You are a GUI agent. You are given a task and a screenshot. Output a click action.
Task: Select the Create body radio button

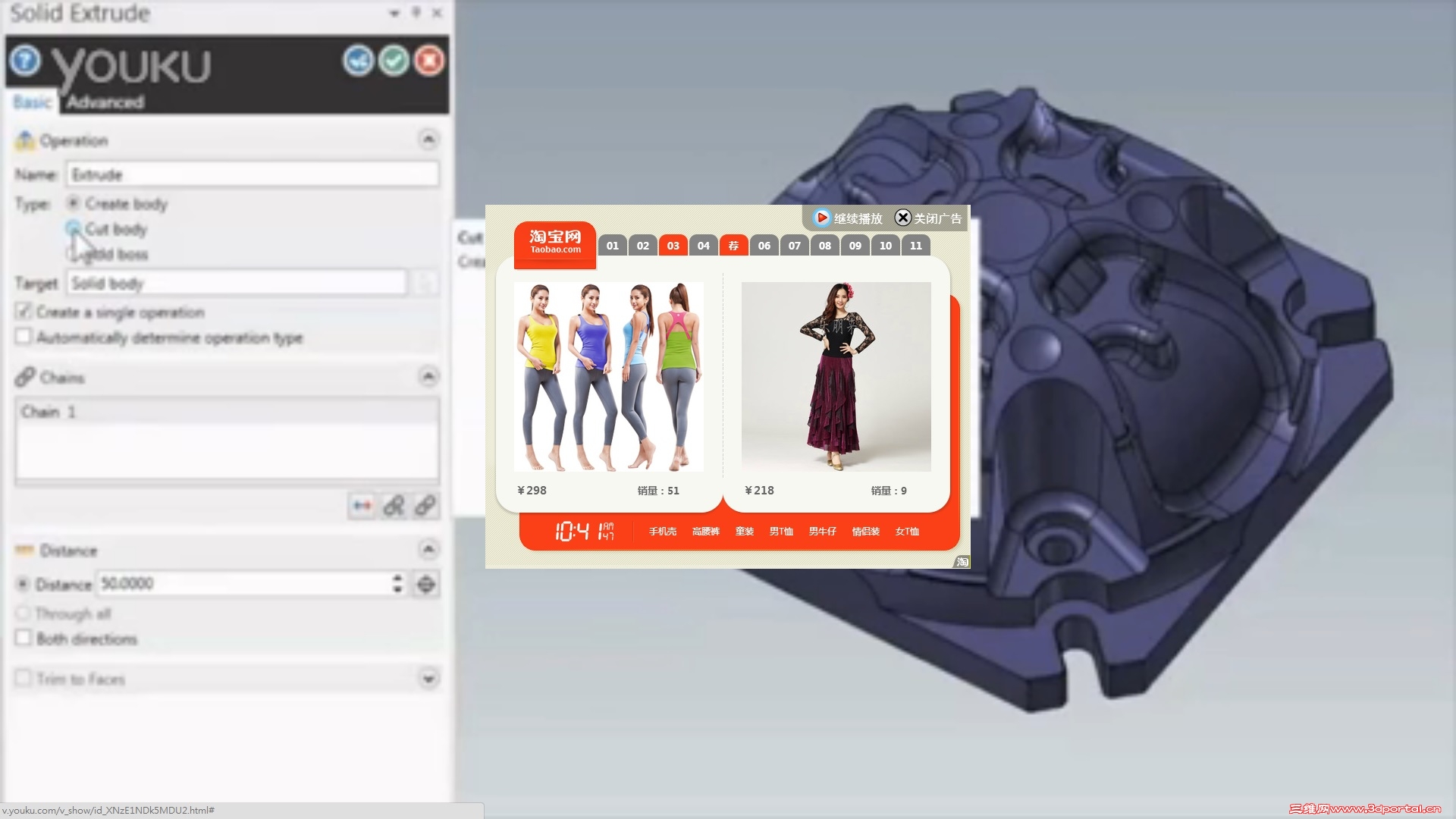click(x=73, y=203)
